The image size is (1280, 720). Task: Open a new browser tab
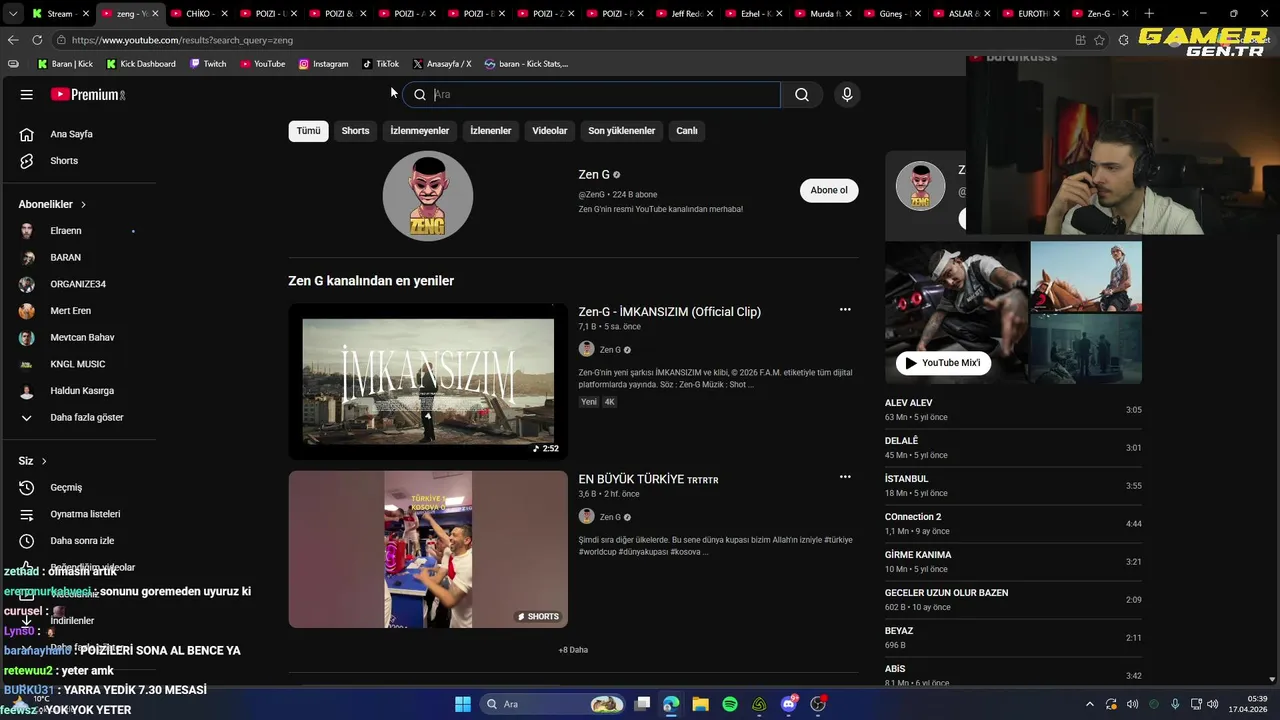(1149, 14)
